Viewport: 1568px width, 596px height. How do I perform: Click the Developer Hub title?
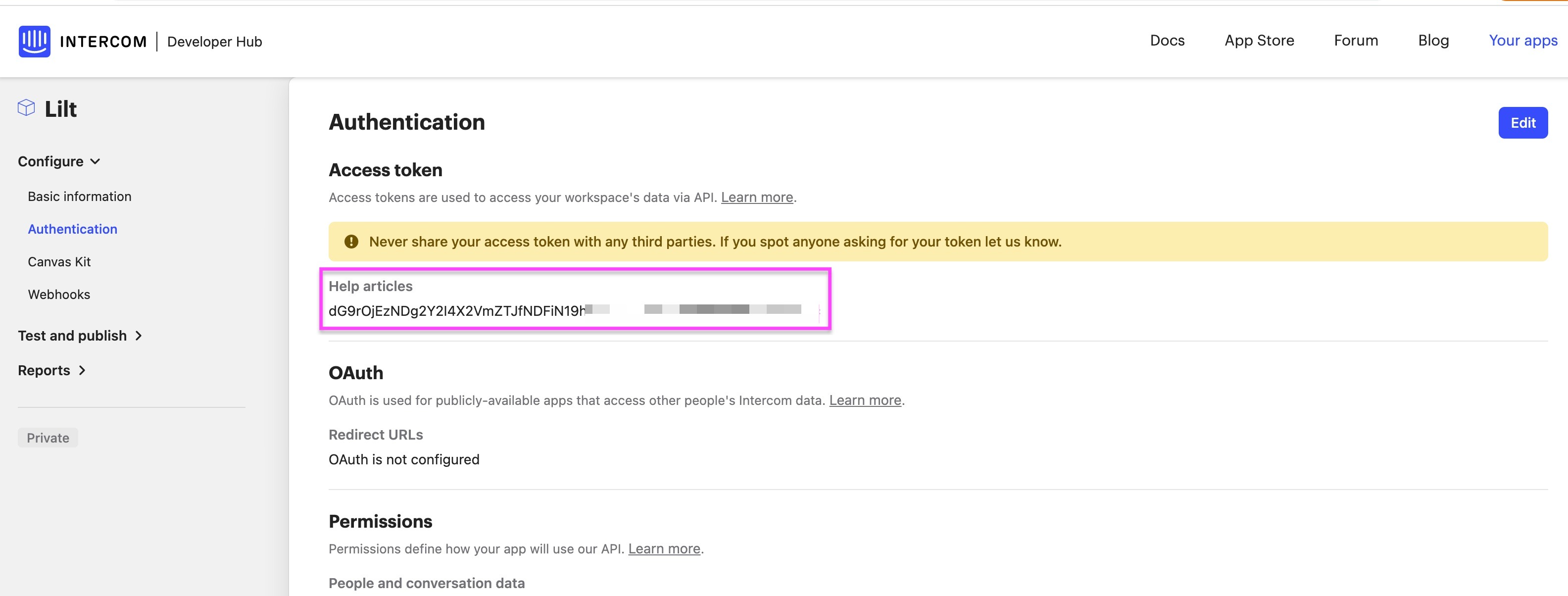pos(214,42)
